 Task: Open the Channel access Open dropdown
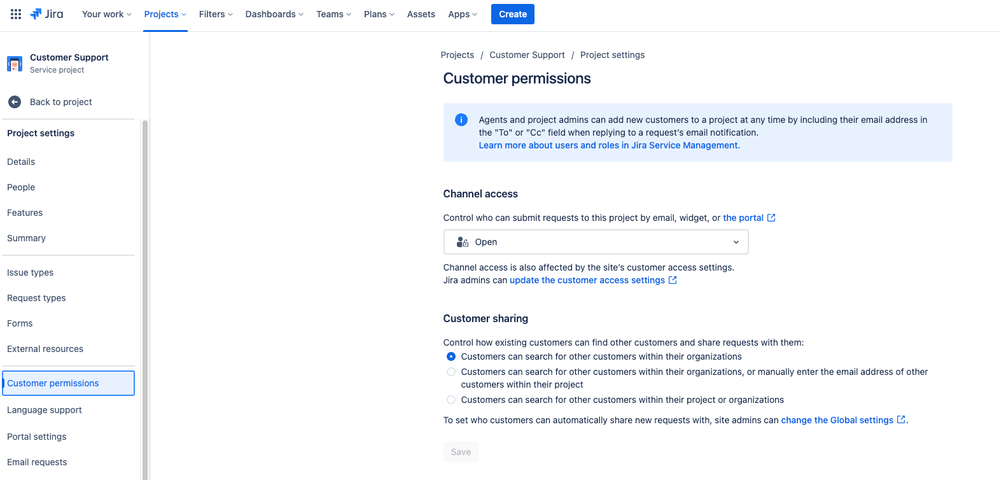[x=596, y=242]
